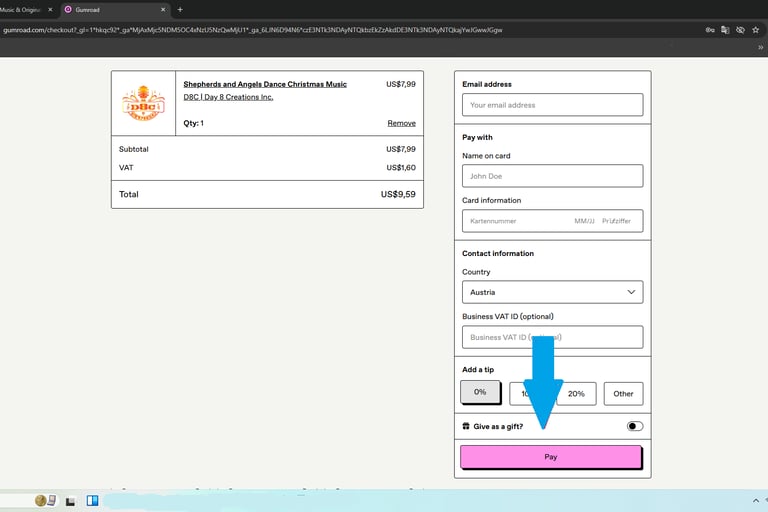
Task: Select the Other tip option
Action: tap(624, 394)
